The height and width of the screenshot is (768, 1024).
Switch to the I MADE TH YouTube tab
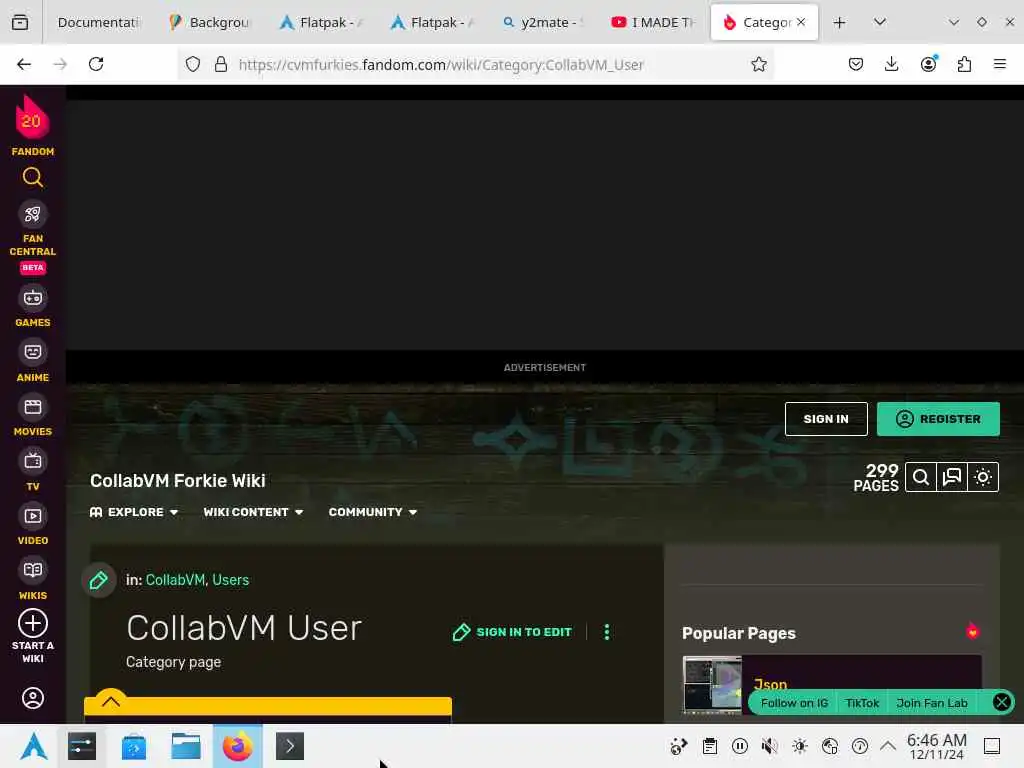point(654,22)
